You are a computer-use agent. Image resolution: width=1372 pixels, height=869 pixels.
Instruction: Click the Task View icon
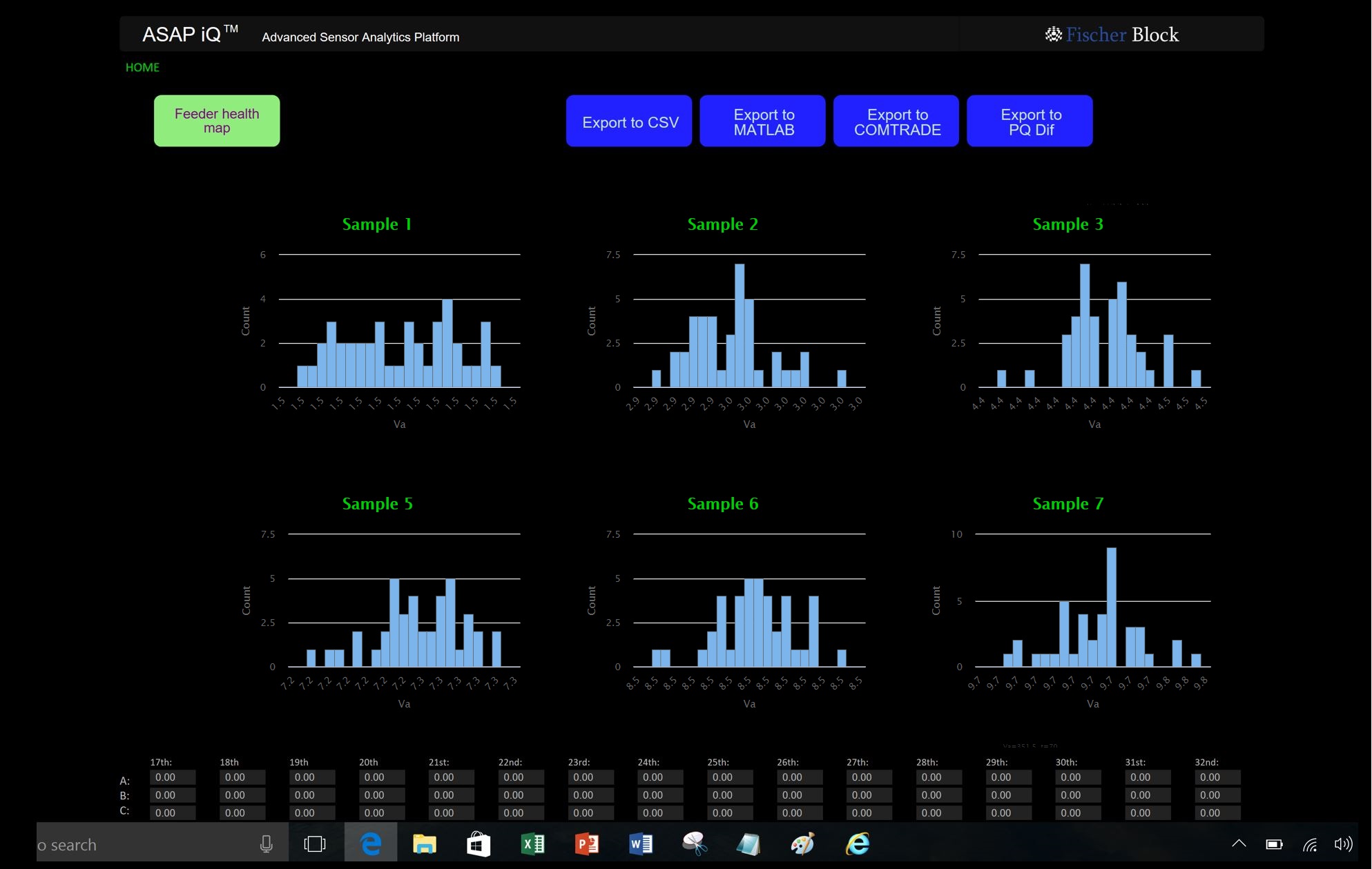(x=315, y=843)
